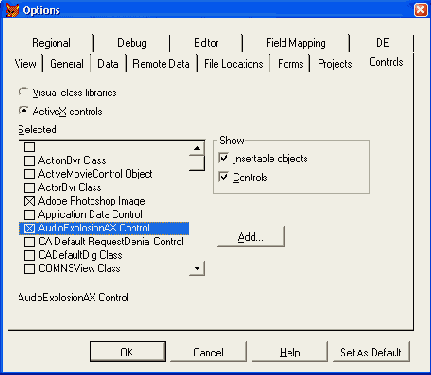Image resolution: width=431 pixels, height=375 pixels.
Task: Check CA Default RequestDenial Control checkbox
Action: click(x=29, y=242)
